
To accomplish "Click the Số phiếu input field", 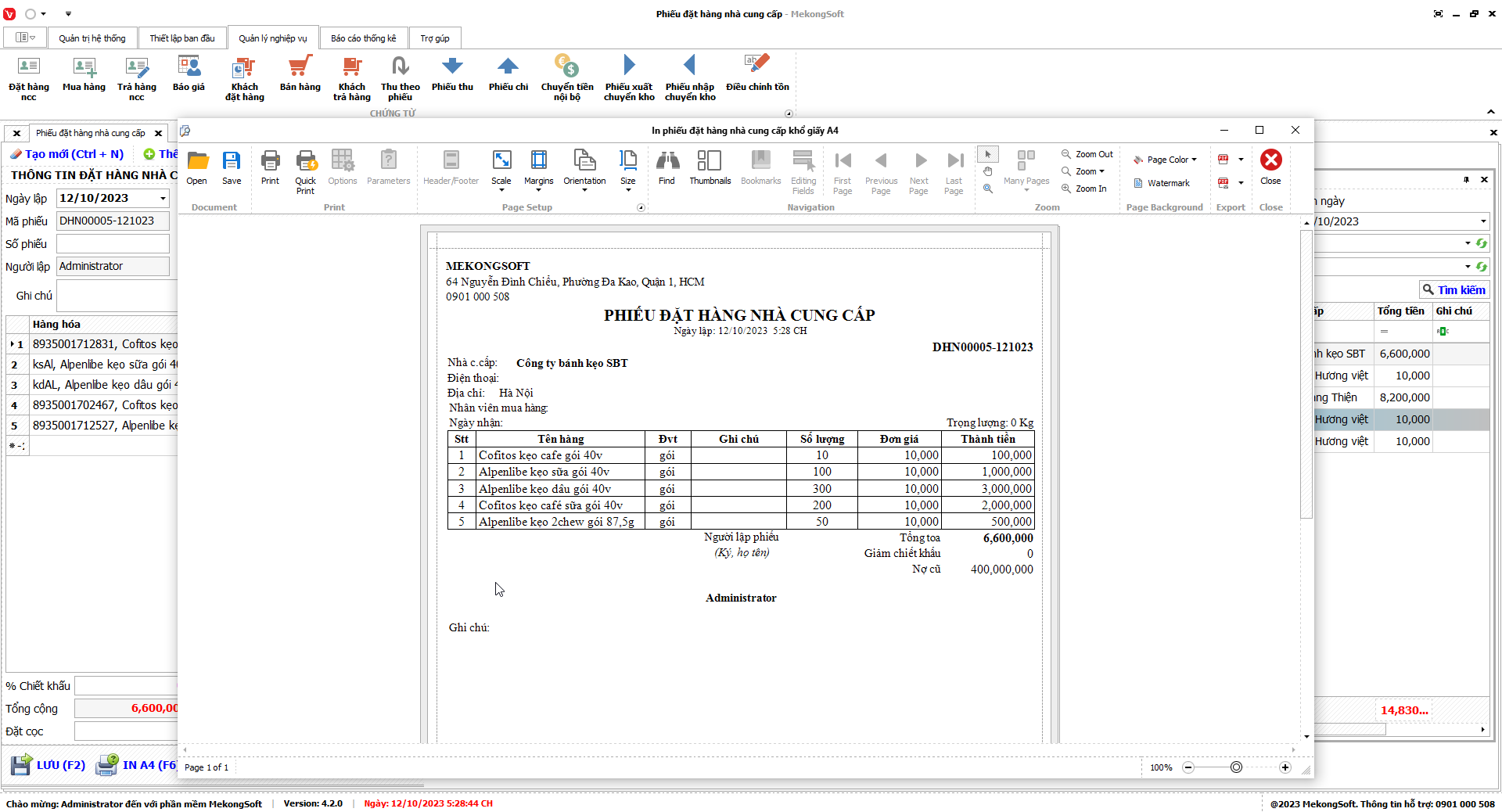I will pyautogui.click(x=113, y=244).
